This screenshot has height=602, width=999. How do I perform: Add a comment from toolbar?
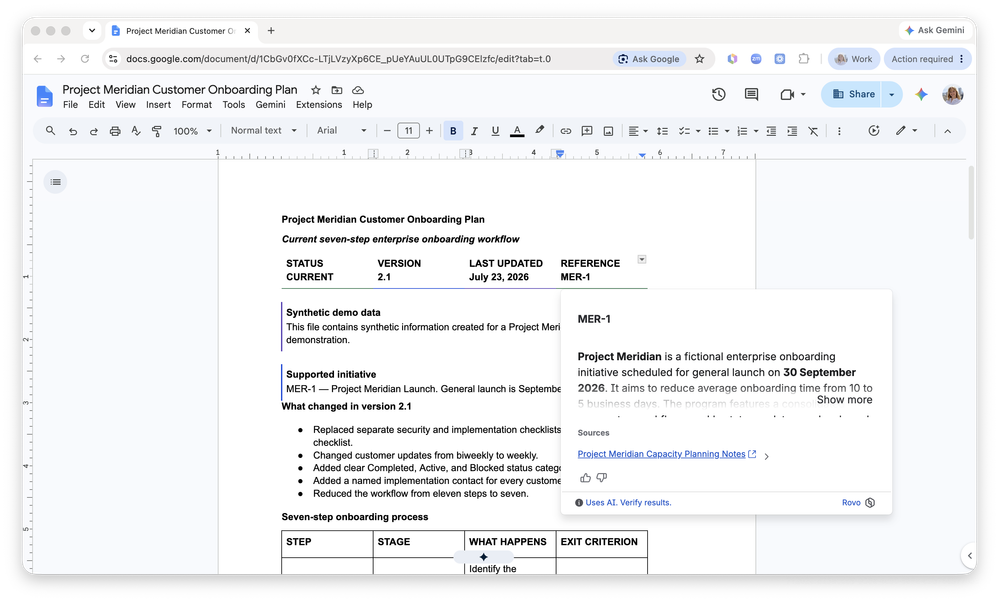coord(587,131)
